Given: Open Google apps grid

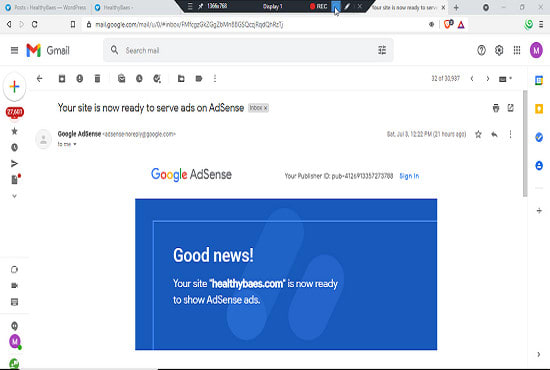Looking at the screenshot, I should 517,51.
